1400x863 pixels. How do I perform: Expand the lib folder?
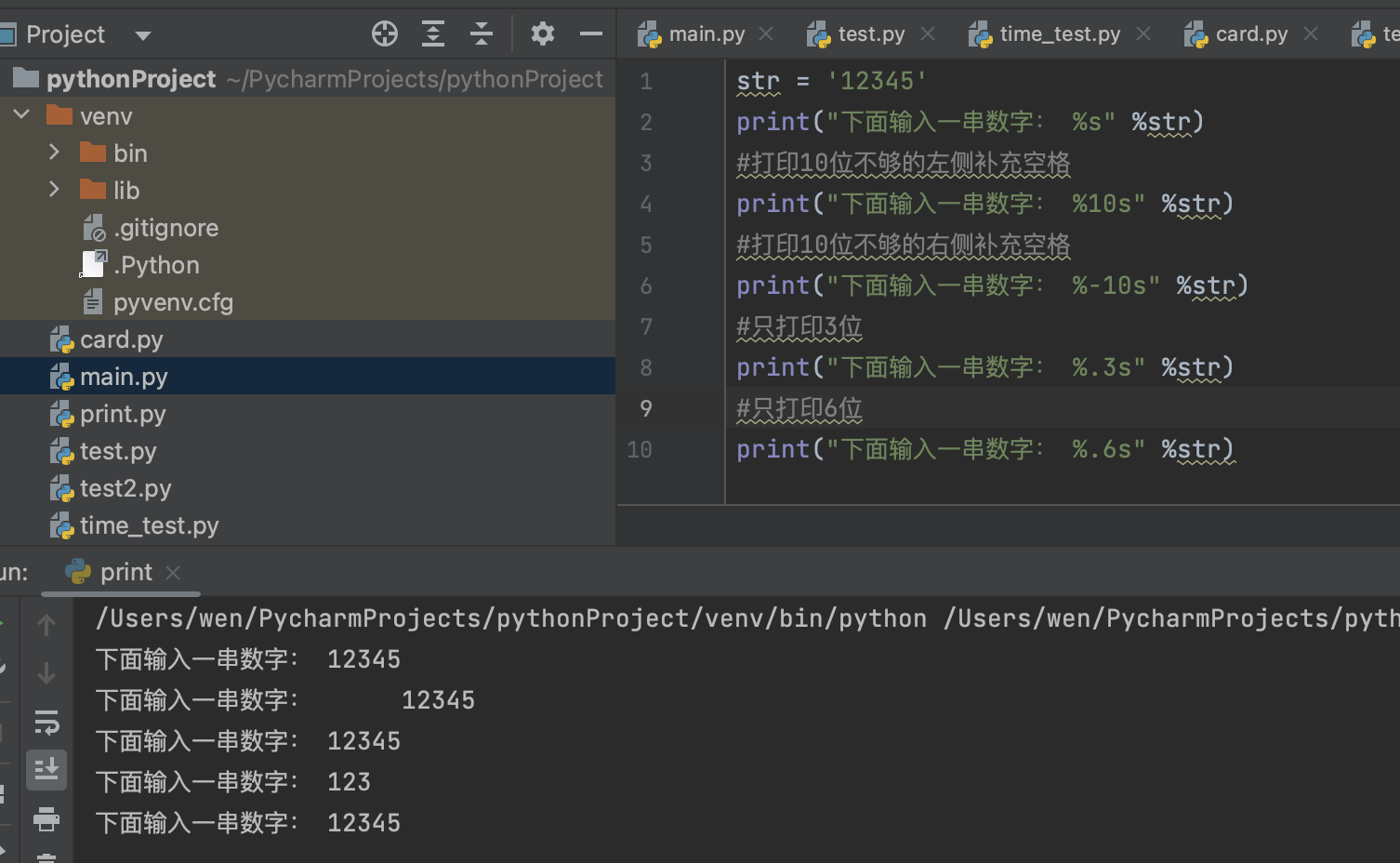[54, 190]
